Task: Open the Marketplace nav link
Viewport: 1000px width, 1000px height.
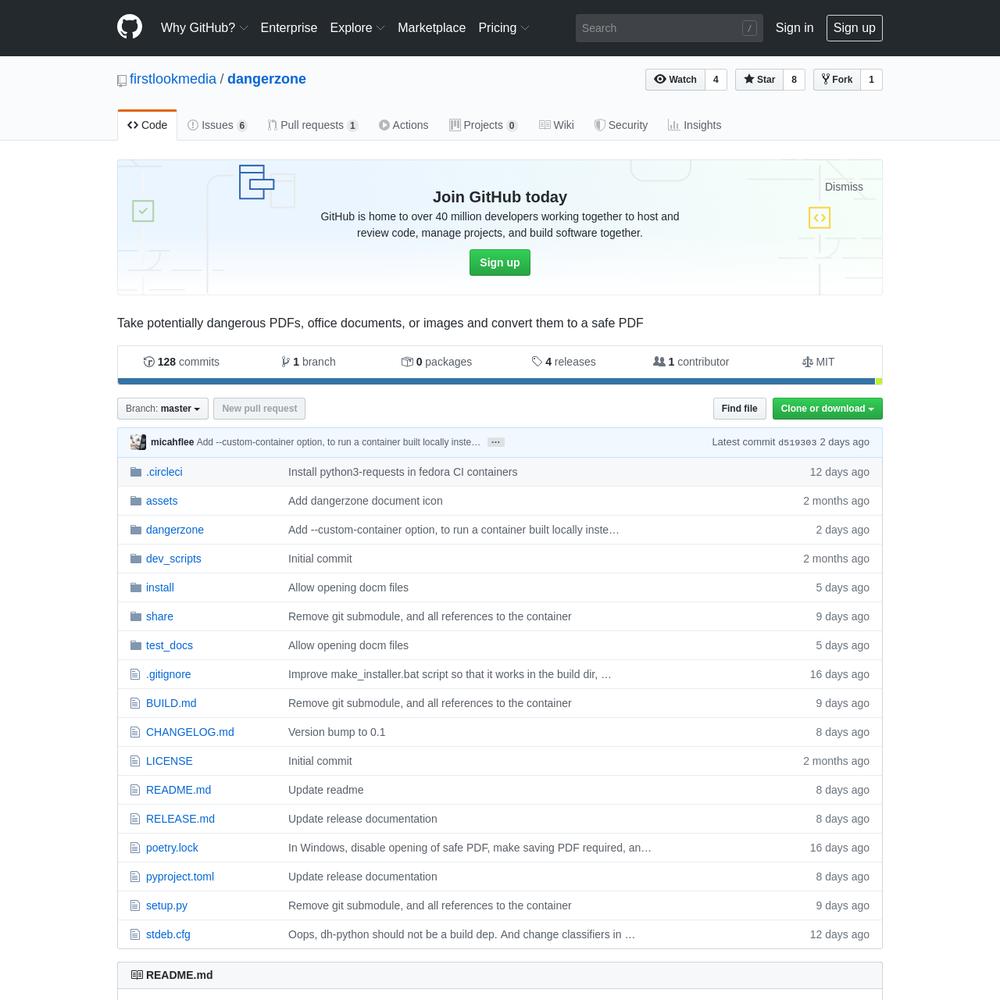Action: pyautogui.click(x=431, y=27)
